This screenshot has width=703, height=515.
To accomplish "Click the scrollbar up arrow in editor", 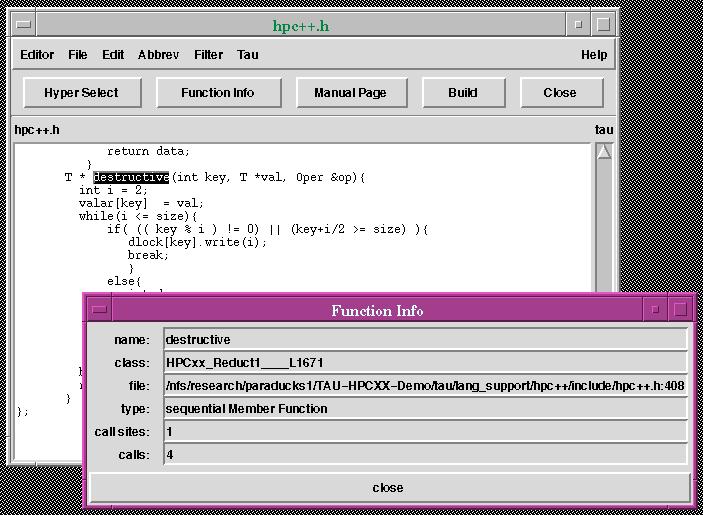I will [604, 152].
